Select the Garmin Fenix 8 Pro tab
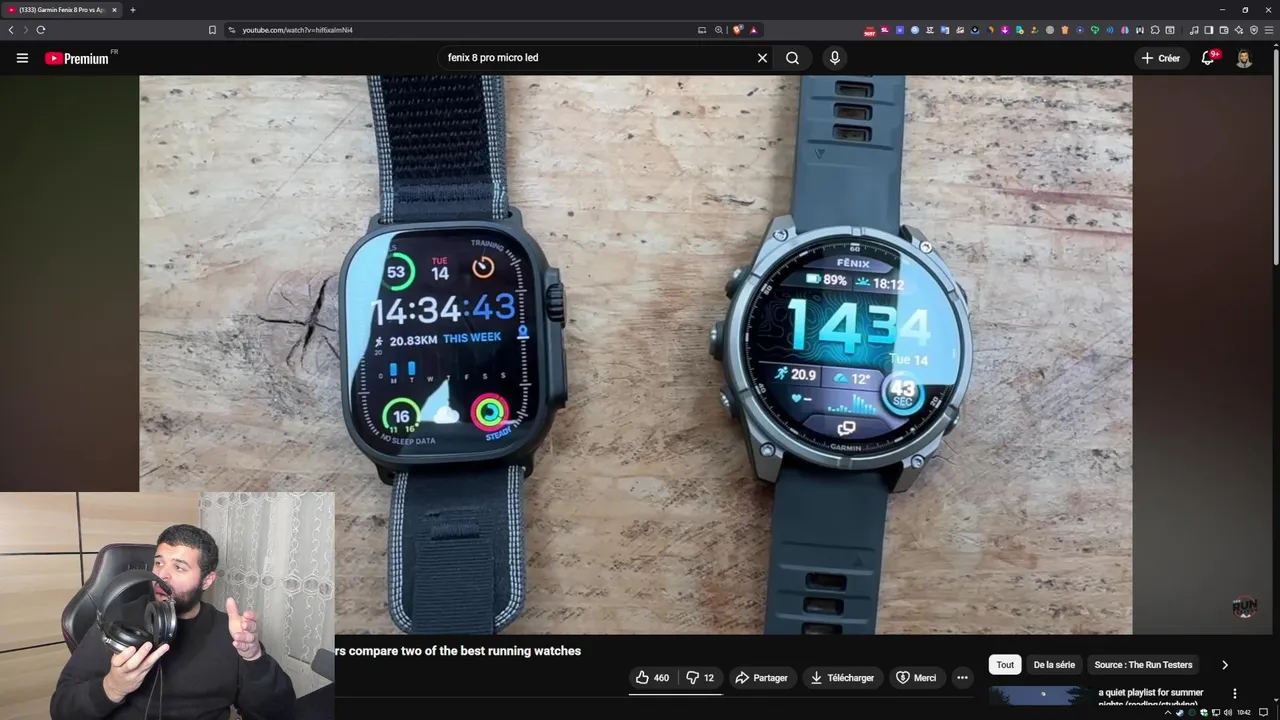Image resolution: width=1280 pixels, height=720 pixels. 62,10
